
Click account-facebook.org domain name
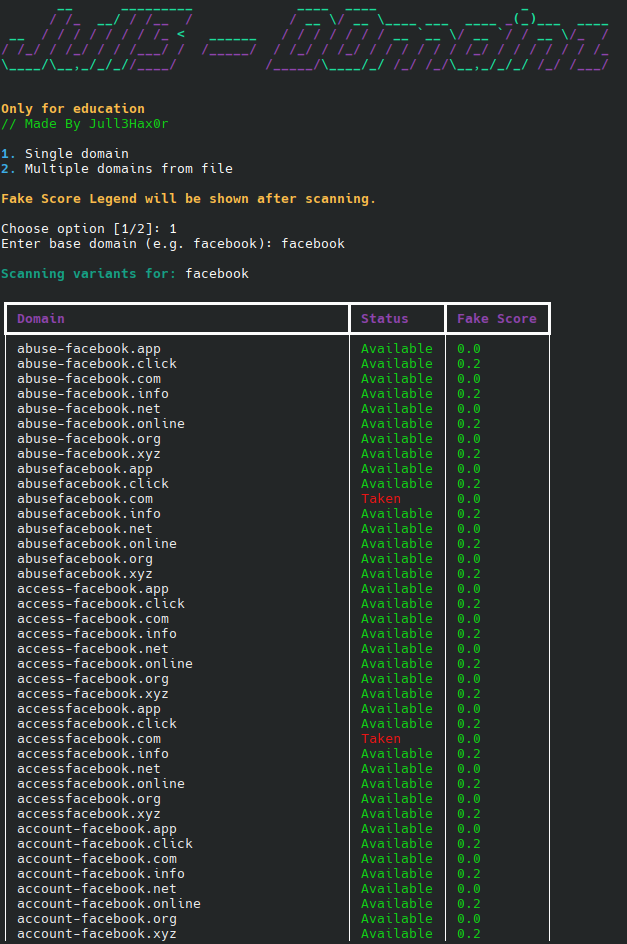click(97, 919)
